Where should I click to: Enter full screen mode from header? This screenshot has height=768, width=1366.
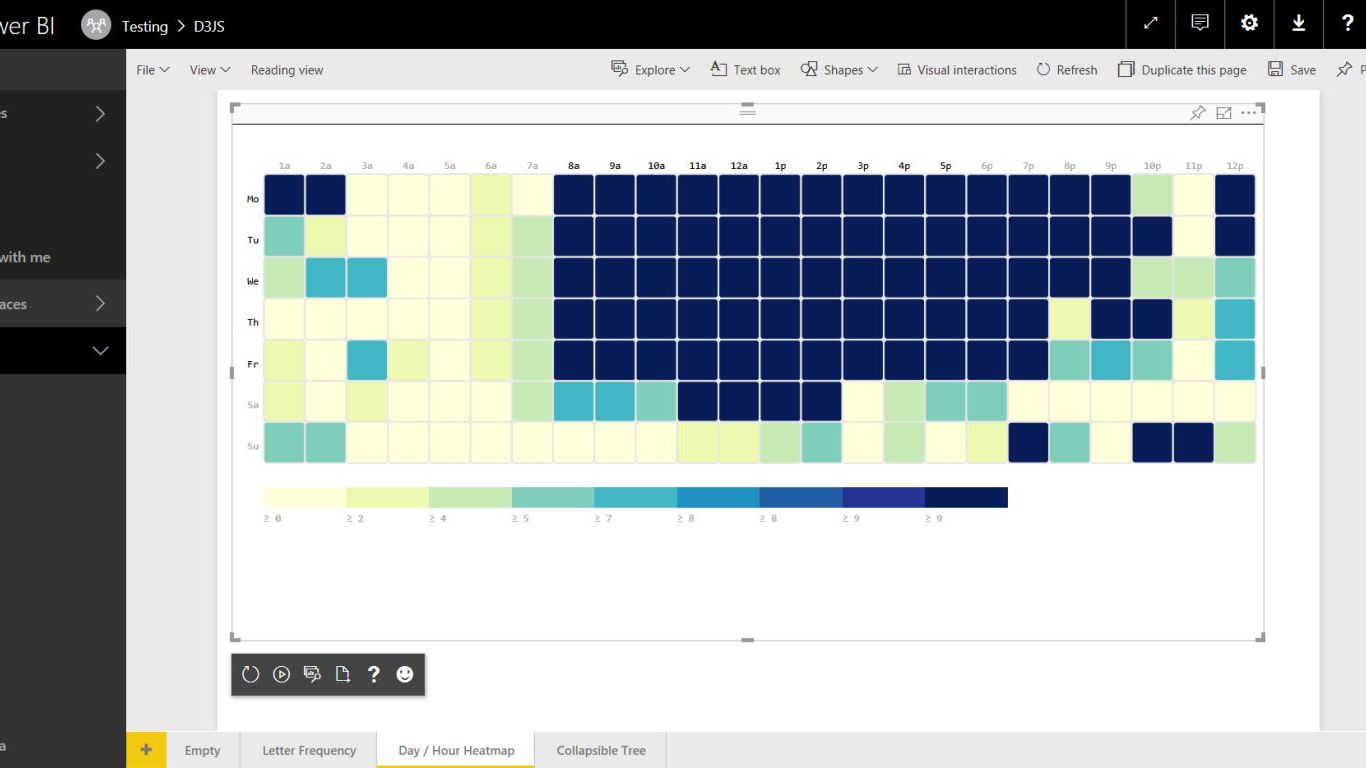pyautogui.click(x=1151, y=23)
